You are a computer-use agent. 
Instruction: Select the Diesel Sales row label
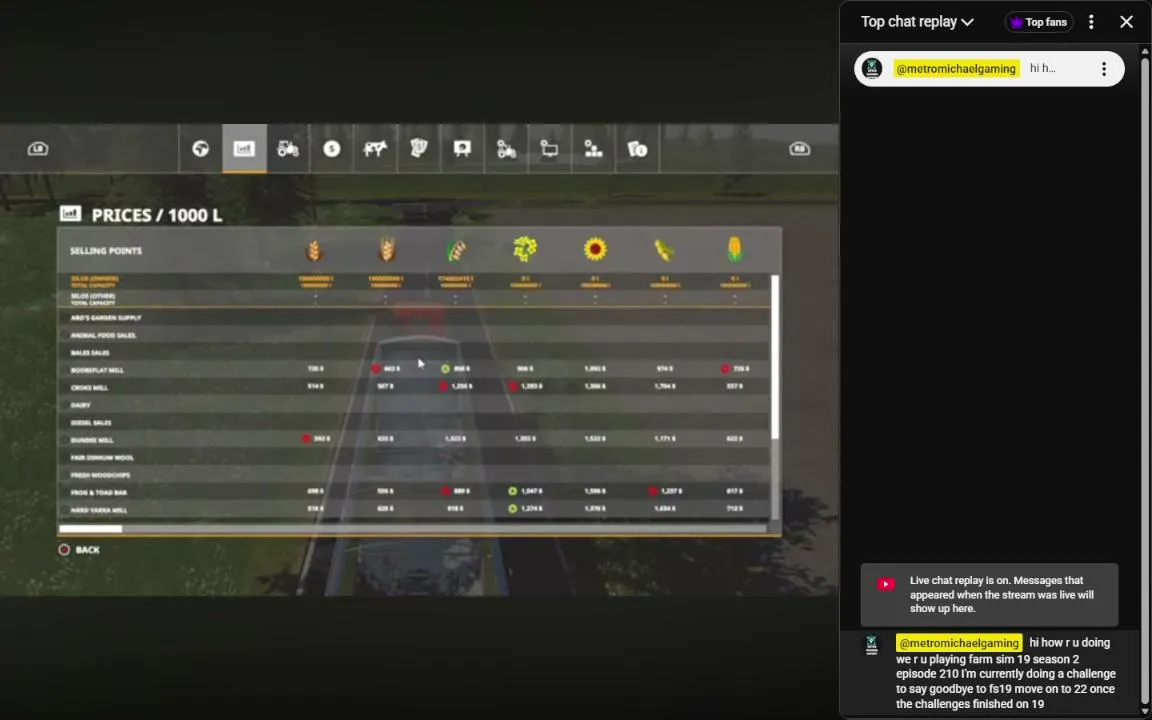coord(91,422)
